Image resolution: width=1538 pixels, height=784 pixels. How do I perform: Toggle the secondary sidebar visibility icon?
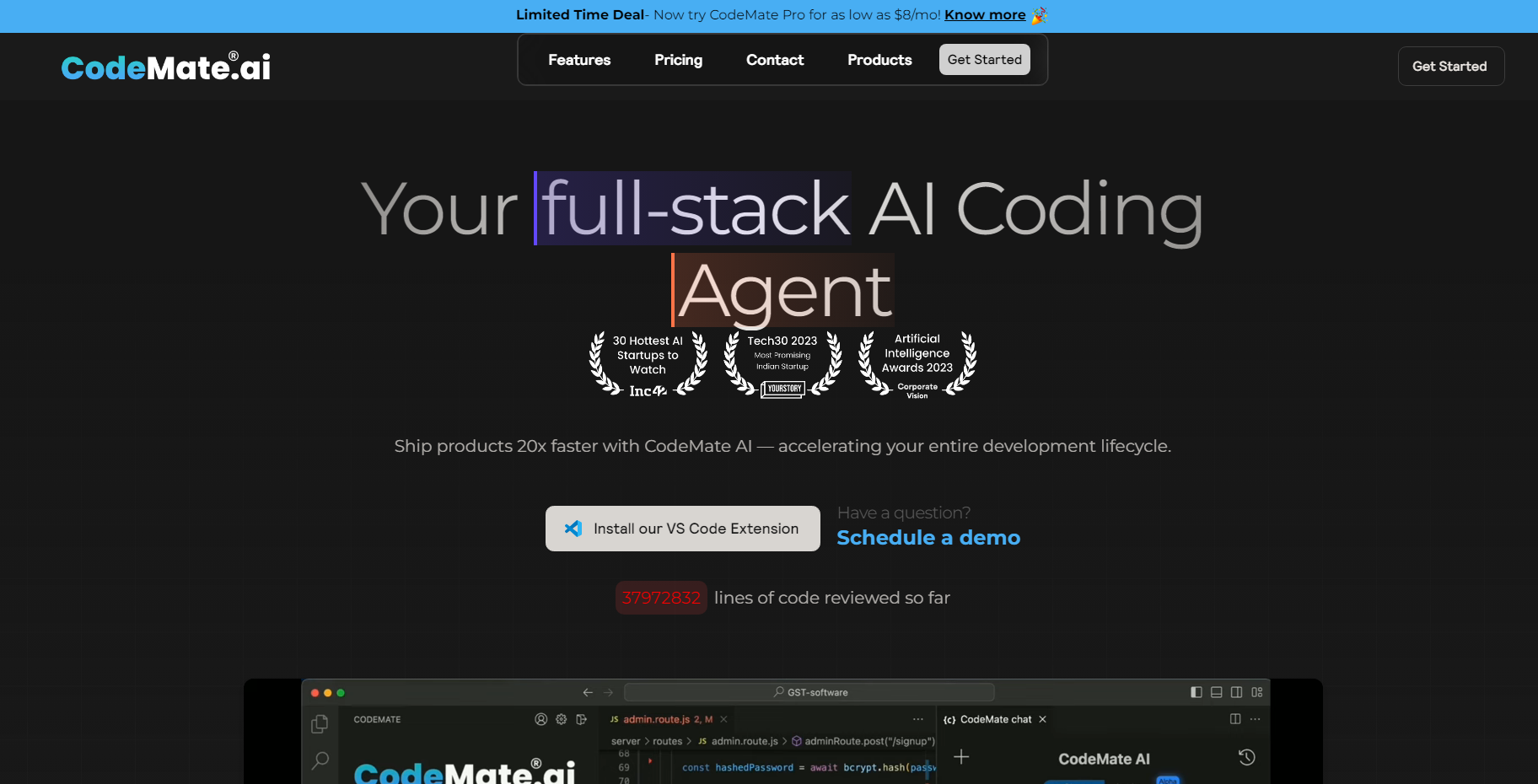pos(1235,692)
